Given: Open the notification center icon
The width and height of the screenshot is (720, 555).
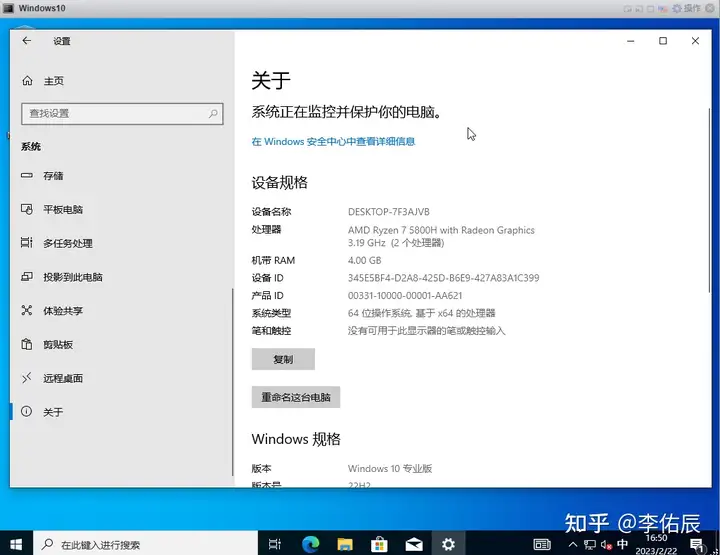Looking at the screenshot, I should 697,545.
